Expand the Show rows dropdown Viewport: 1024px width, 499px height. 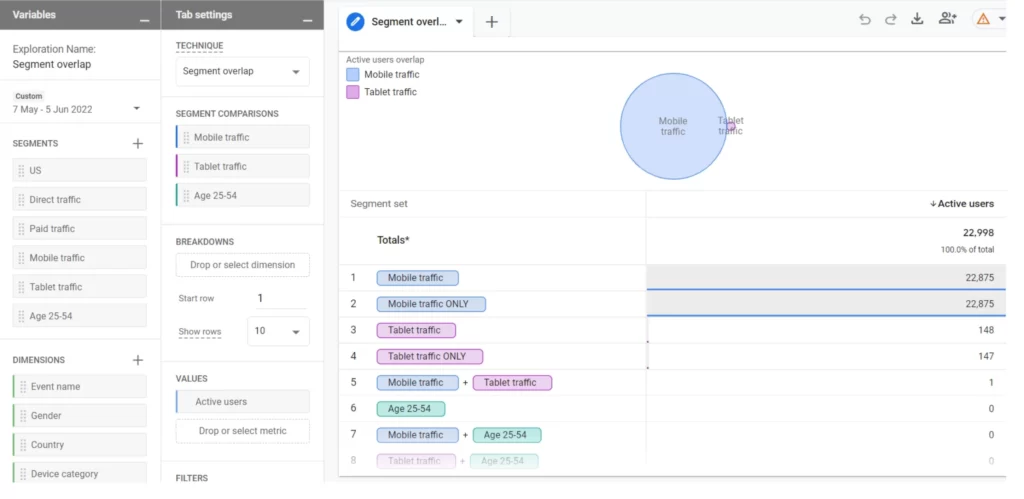coord(277,331)
